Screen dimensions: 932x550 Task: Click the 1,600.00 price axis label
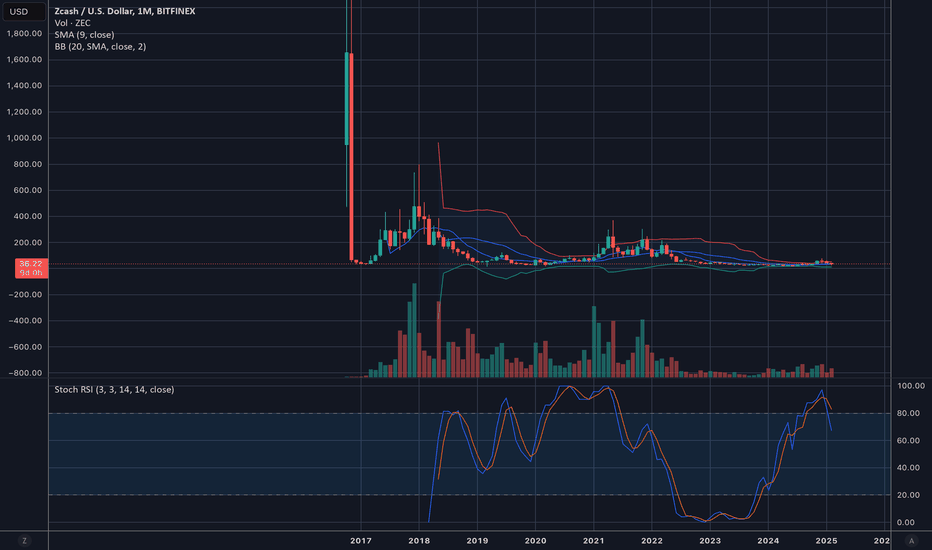[x=24, y=59]
